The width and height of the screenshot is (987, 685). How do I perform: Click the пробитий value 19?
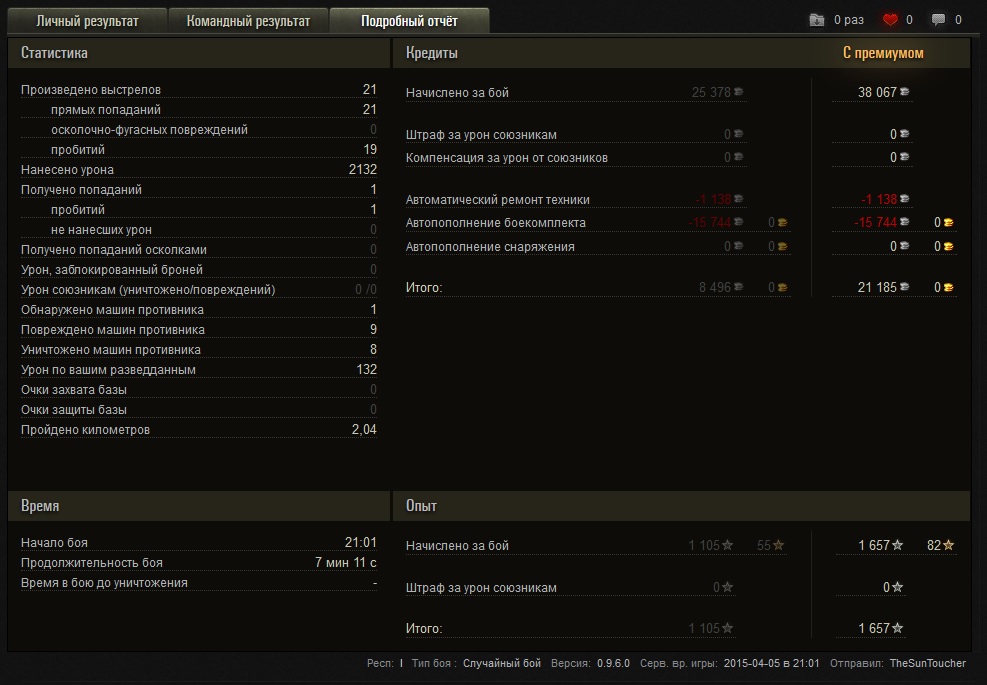pyautogui.click(x=370, y=149)
